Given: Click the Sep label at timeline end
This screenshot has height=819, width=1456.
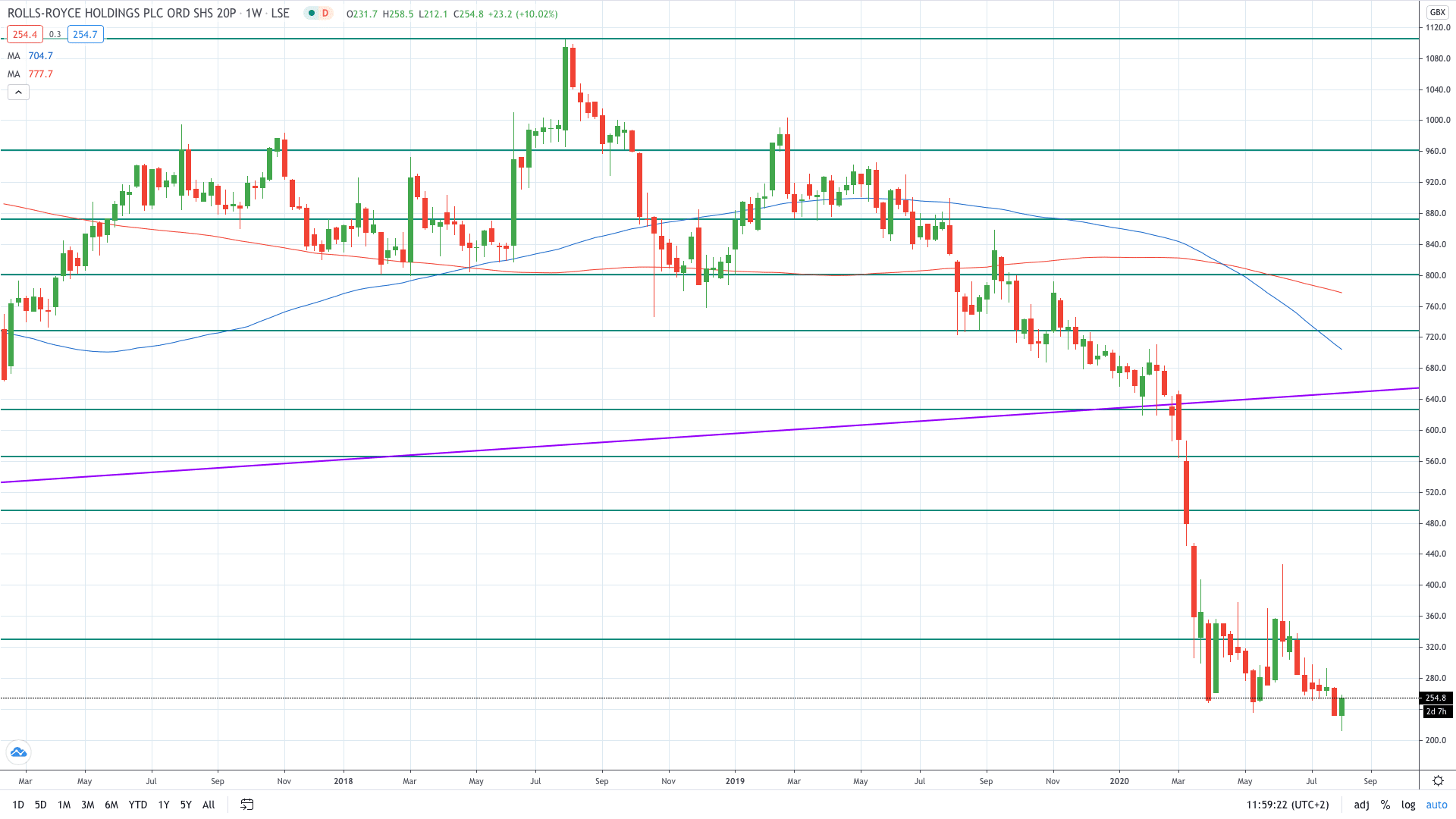Looking at the screenshot, I should [x=1370, y=781].
